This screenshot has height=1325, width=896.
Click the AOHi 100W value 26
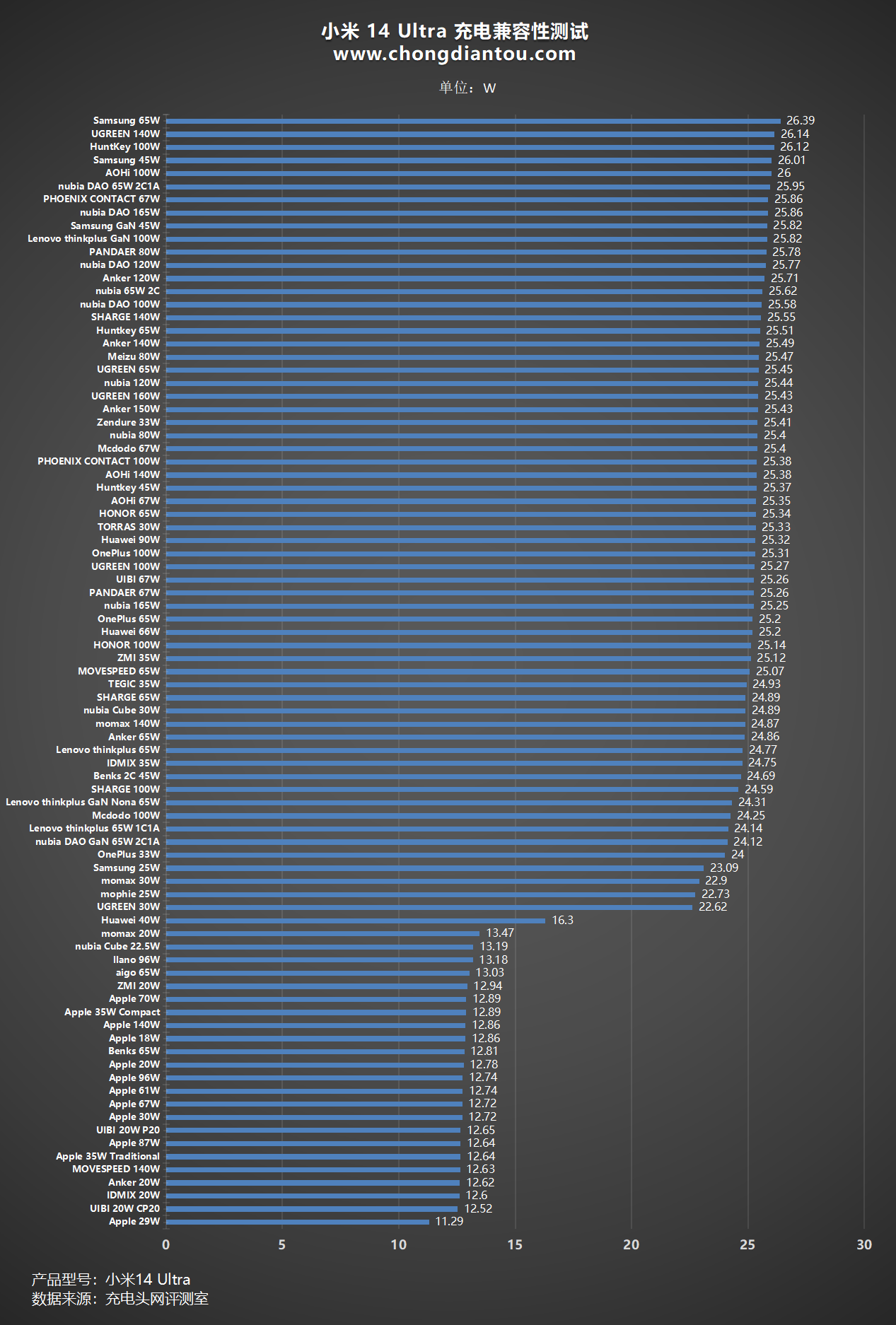(784, 173)
